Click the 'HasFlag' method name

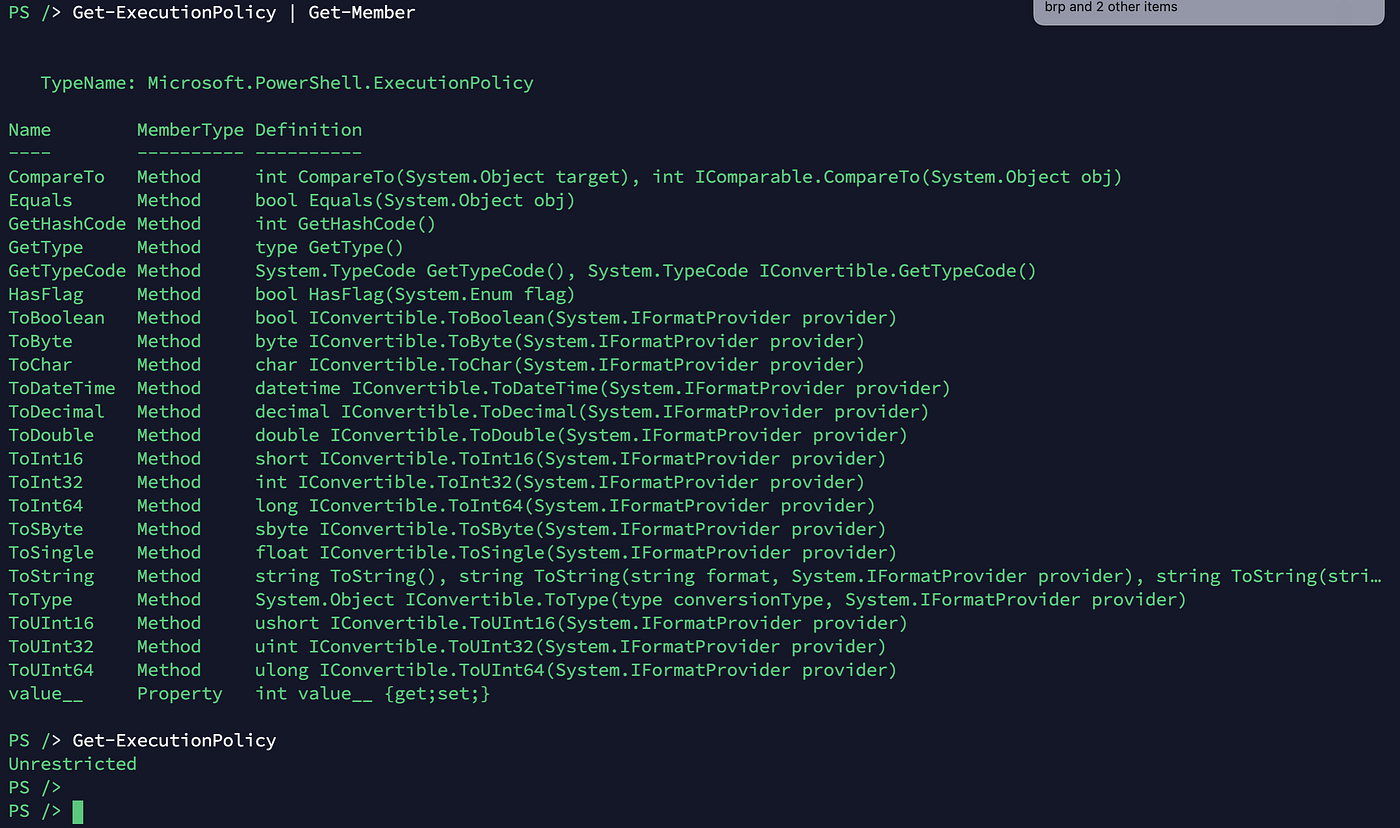coord(46,294)
